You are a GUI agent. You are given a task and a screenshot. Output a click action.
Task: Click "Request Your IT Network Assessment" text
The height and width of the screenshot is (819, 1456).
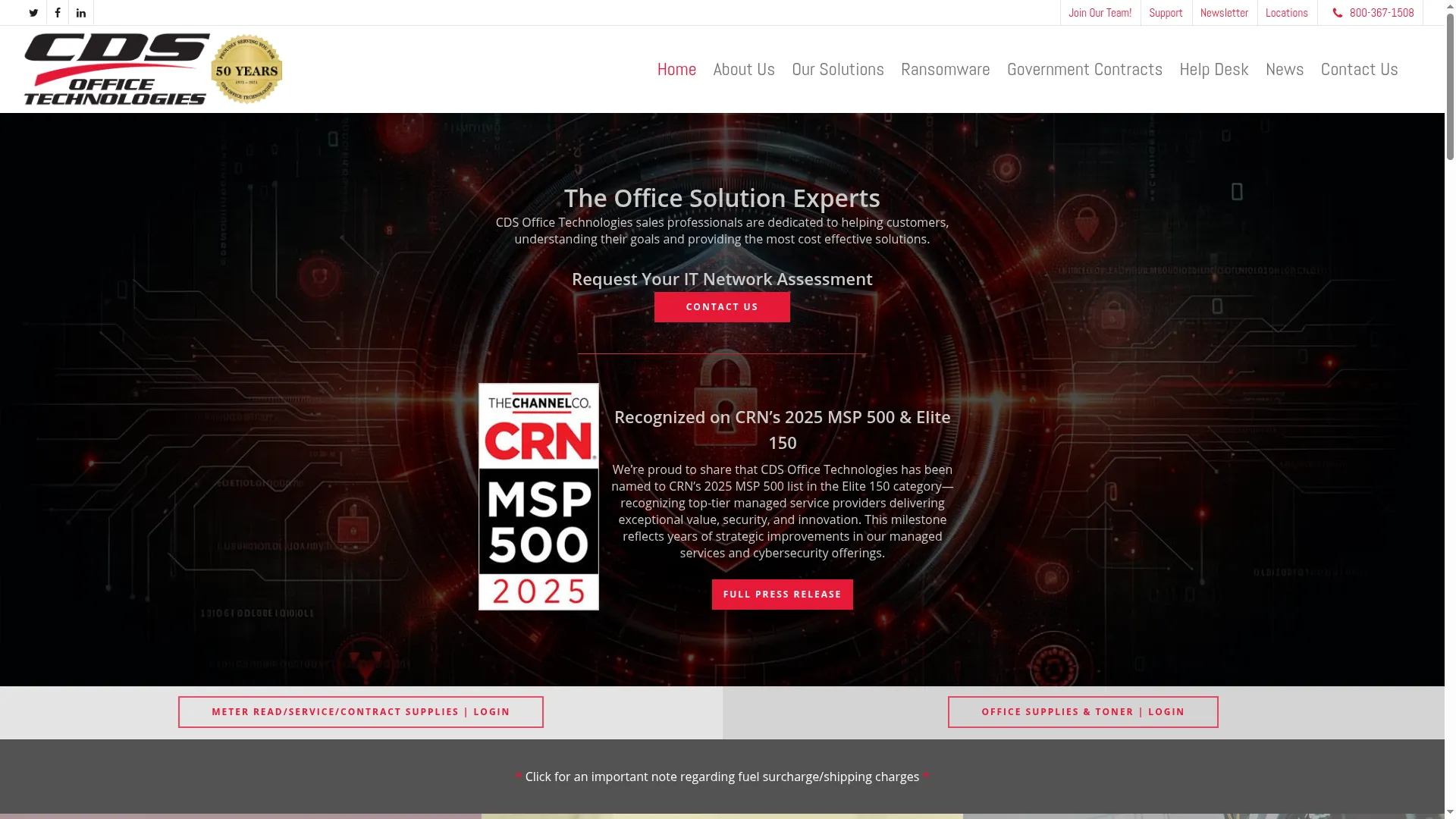(722, 279)
